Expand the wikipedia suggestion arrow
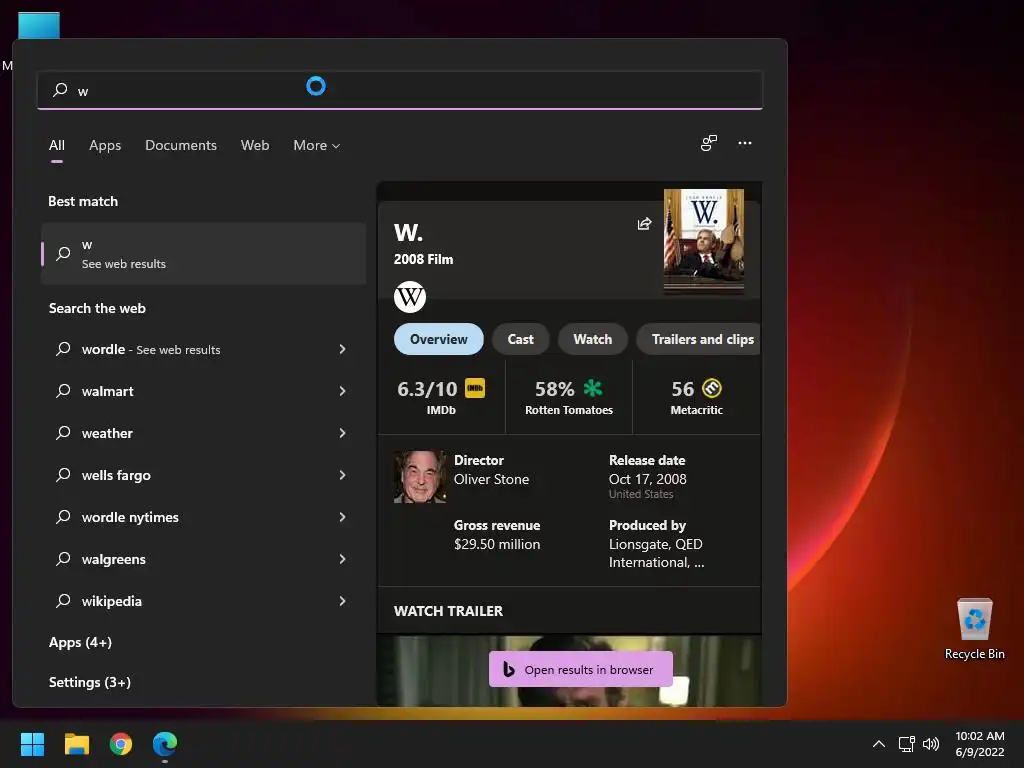Viewport: 1024px width, 768px height. 342,601
